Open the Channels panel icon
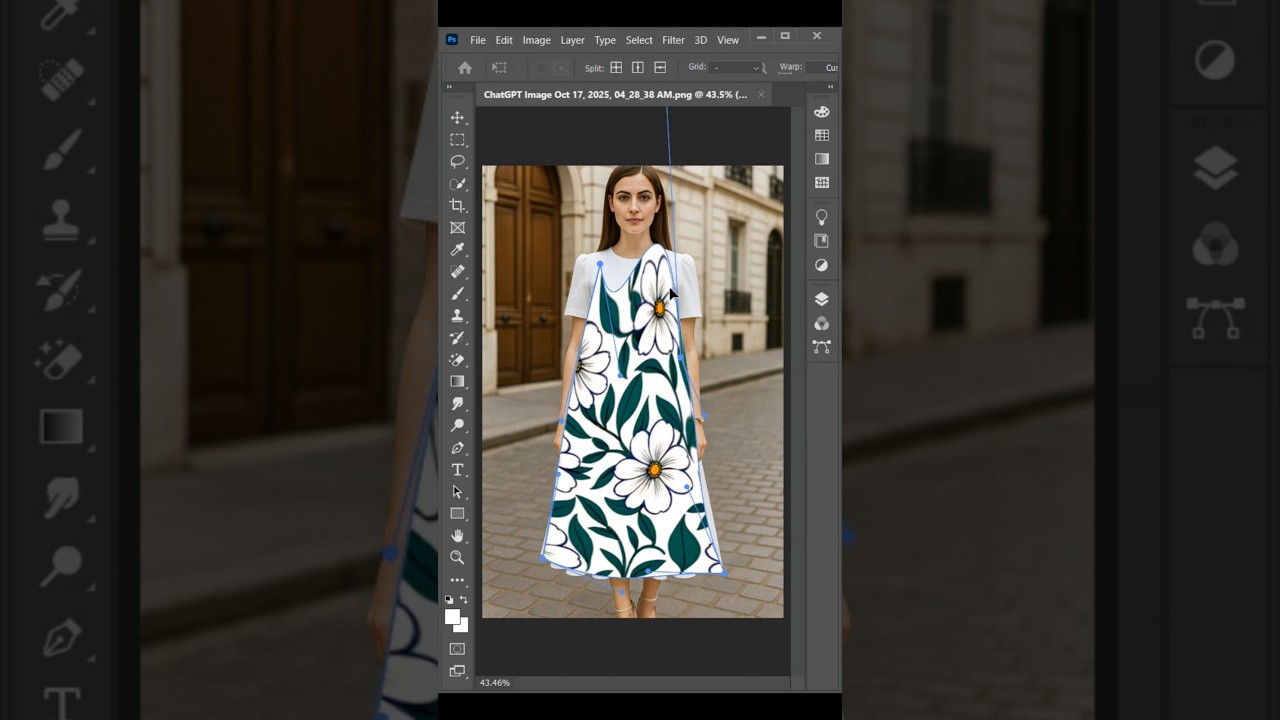Image resolution: width=1280 pixels, height=720 pixels. pyautogui.click(x=822, y=323)
